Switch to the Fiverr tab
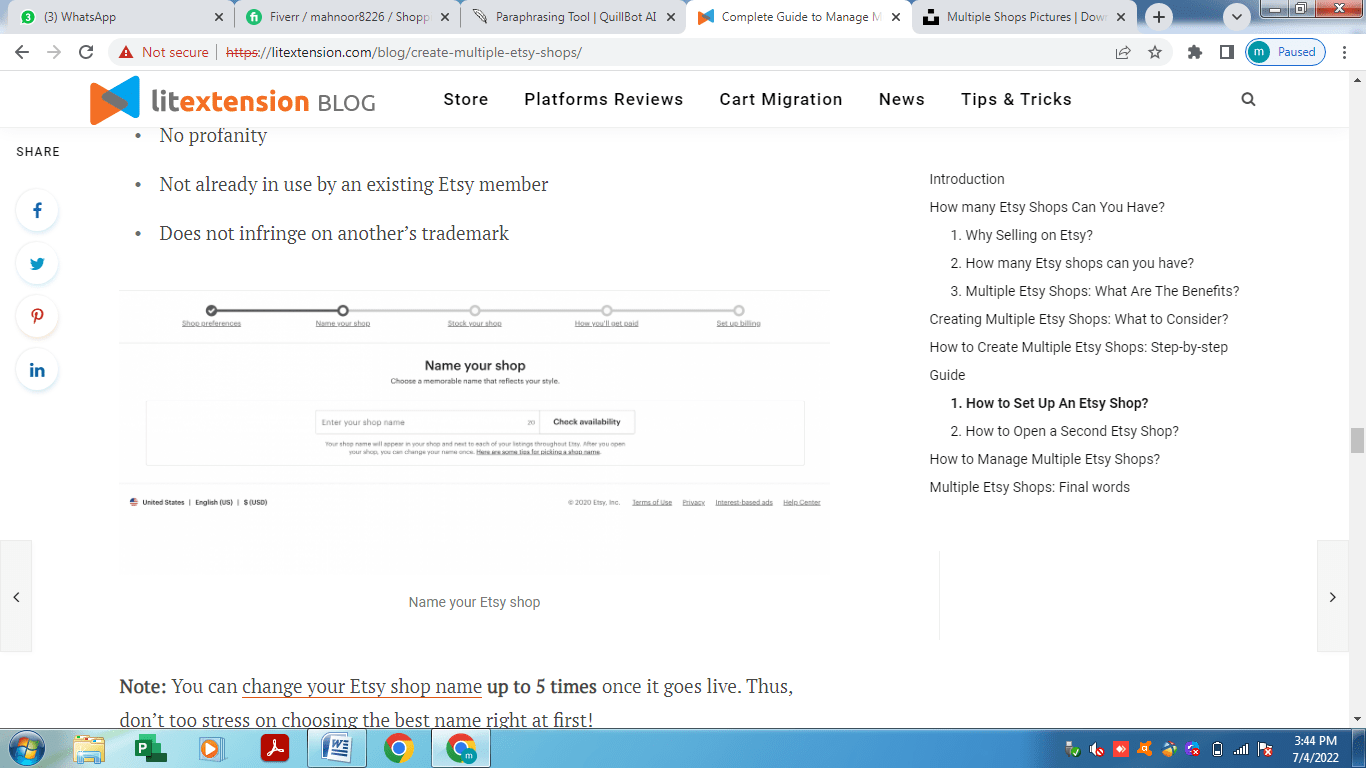1366x768 pixels. [347, 17]
